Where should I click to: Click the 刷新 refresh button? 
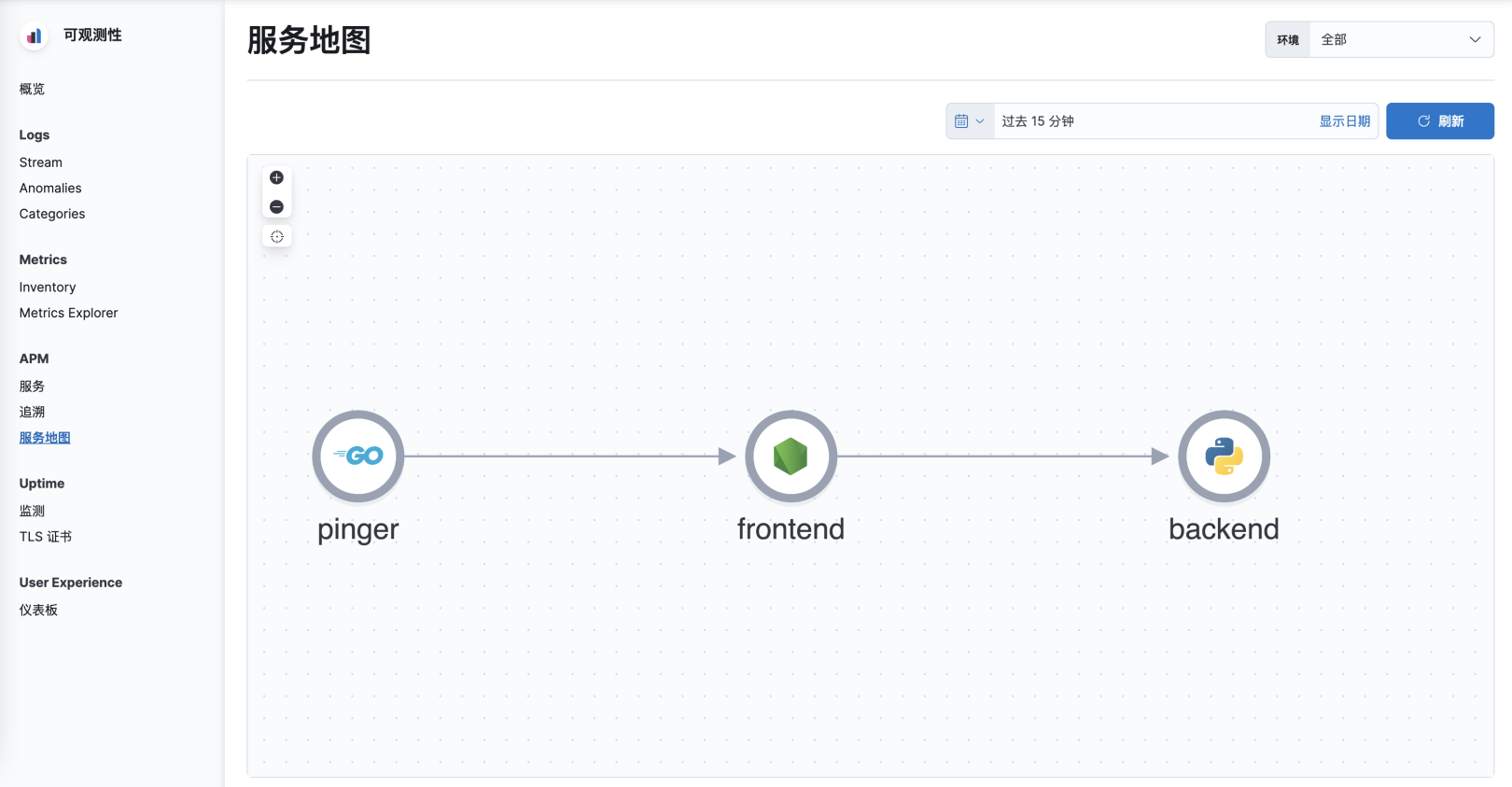1439,120
